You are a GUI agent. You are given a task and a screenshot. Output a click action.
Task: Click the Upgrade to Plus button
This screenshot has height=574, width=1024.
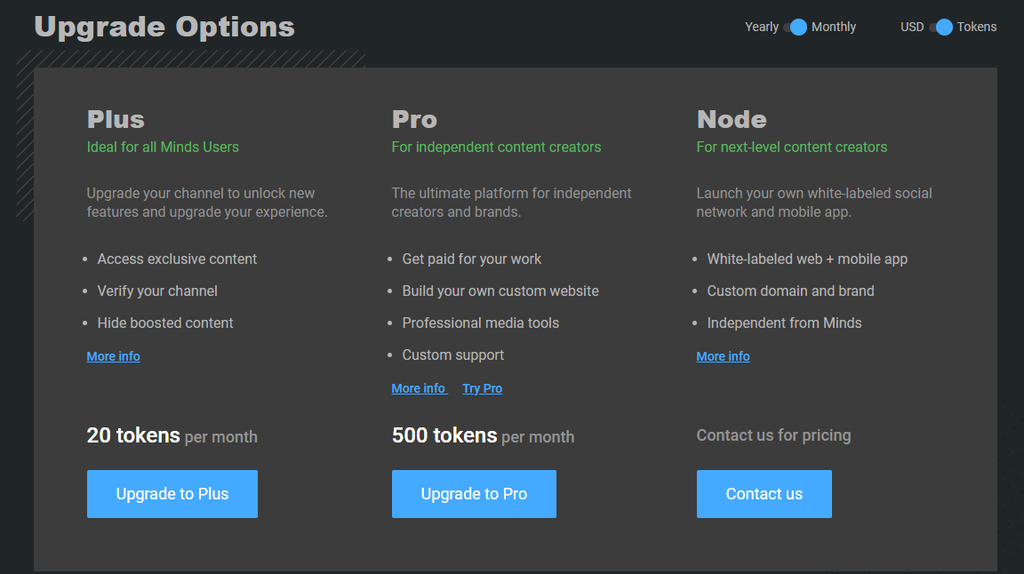coord(172,494)
